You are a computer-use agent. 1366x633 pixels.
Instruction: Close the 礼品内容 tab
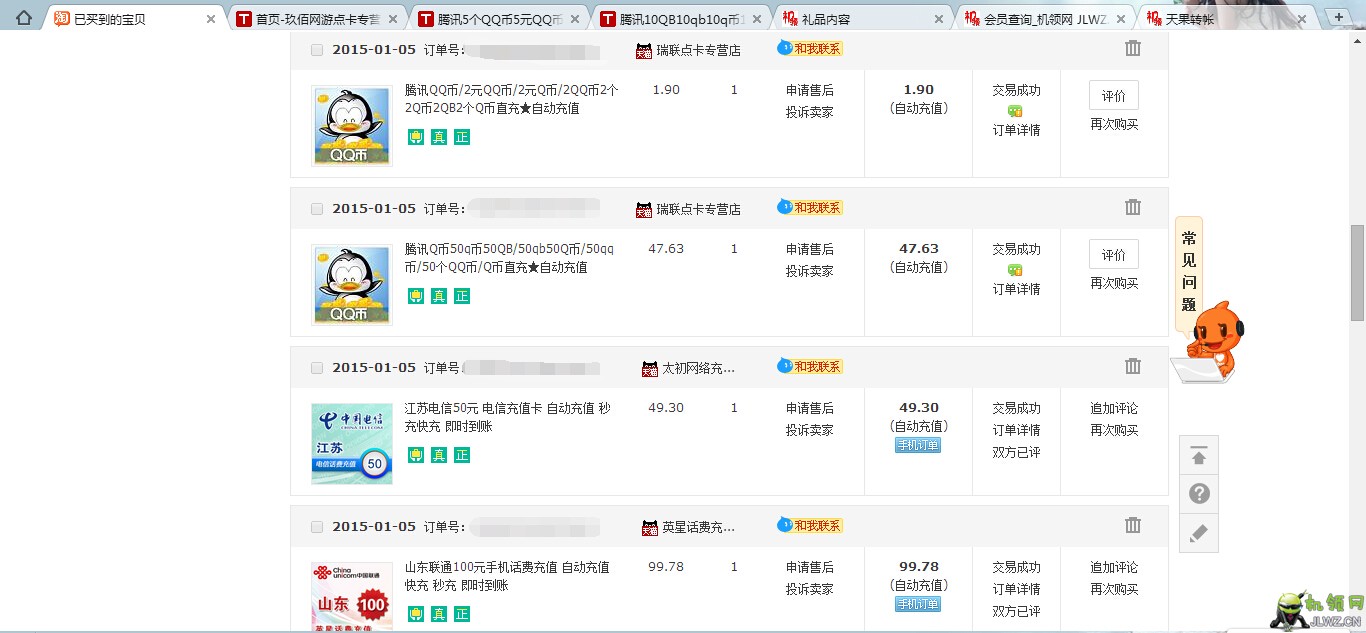[x=939, y=19]
